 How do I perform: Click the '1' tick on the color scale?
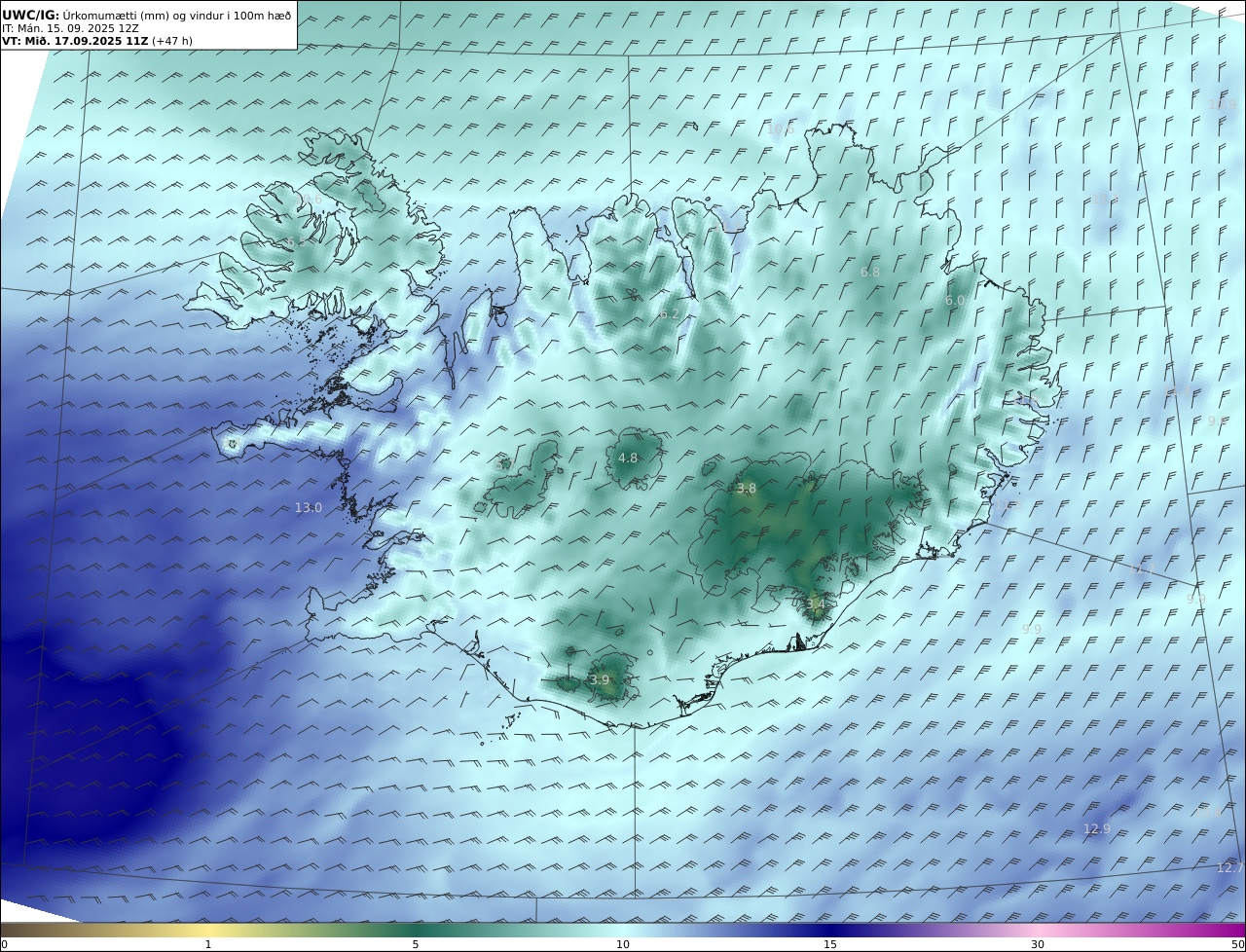(208, 944)
